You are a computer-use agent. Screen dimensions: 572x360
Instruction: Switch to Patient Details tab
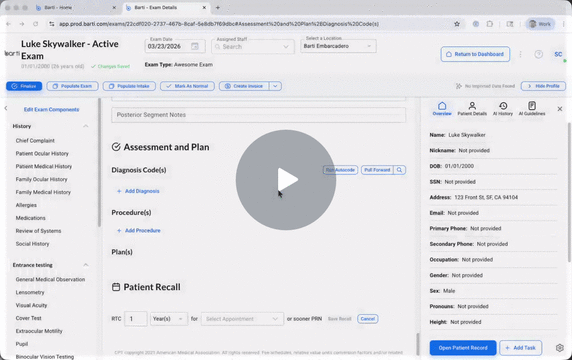472,109
